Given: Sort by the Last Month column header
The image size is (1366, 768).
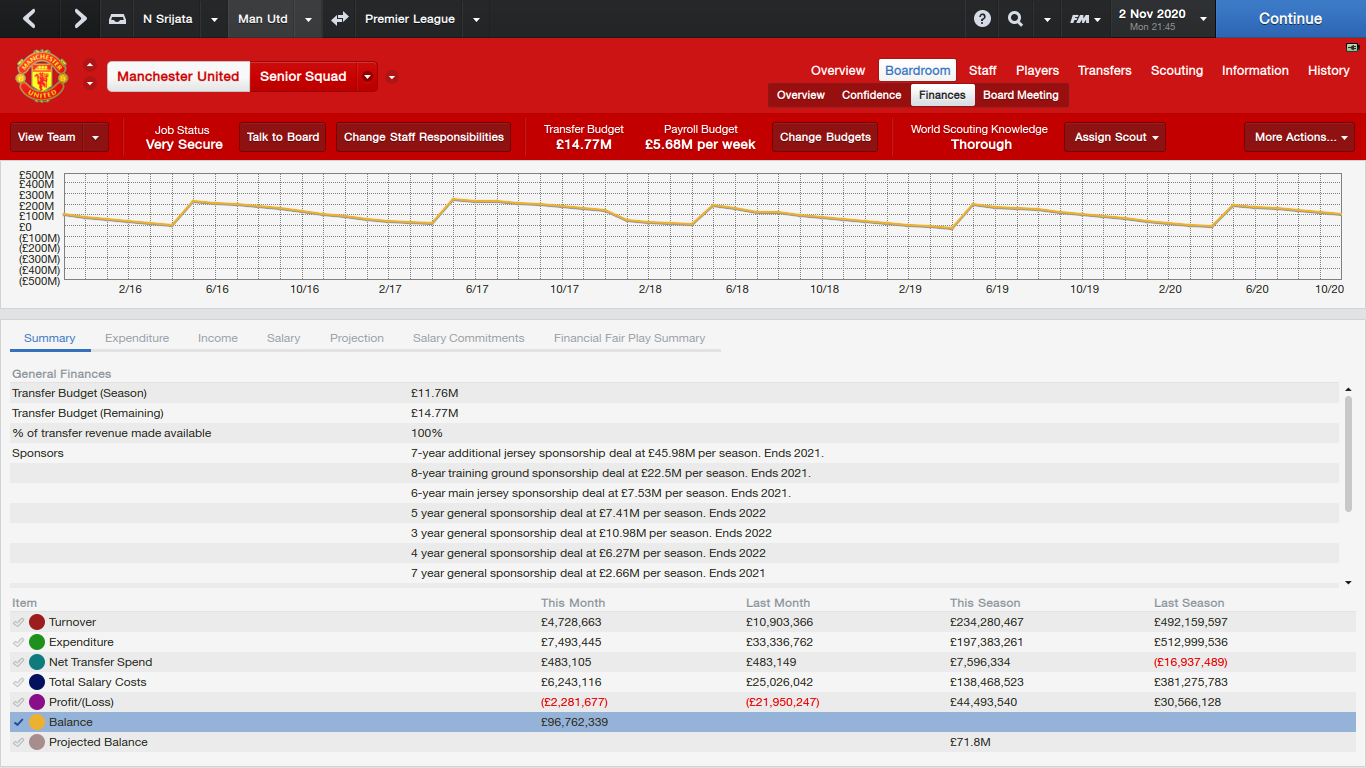Looking at the screenshot, I should (778, 603).
